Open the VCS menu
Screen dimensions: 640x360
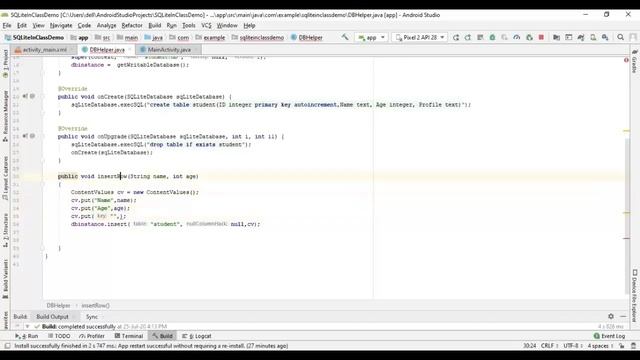point(206,25)
